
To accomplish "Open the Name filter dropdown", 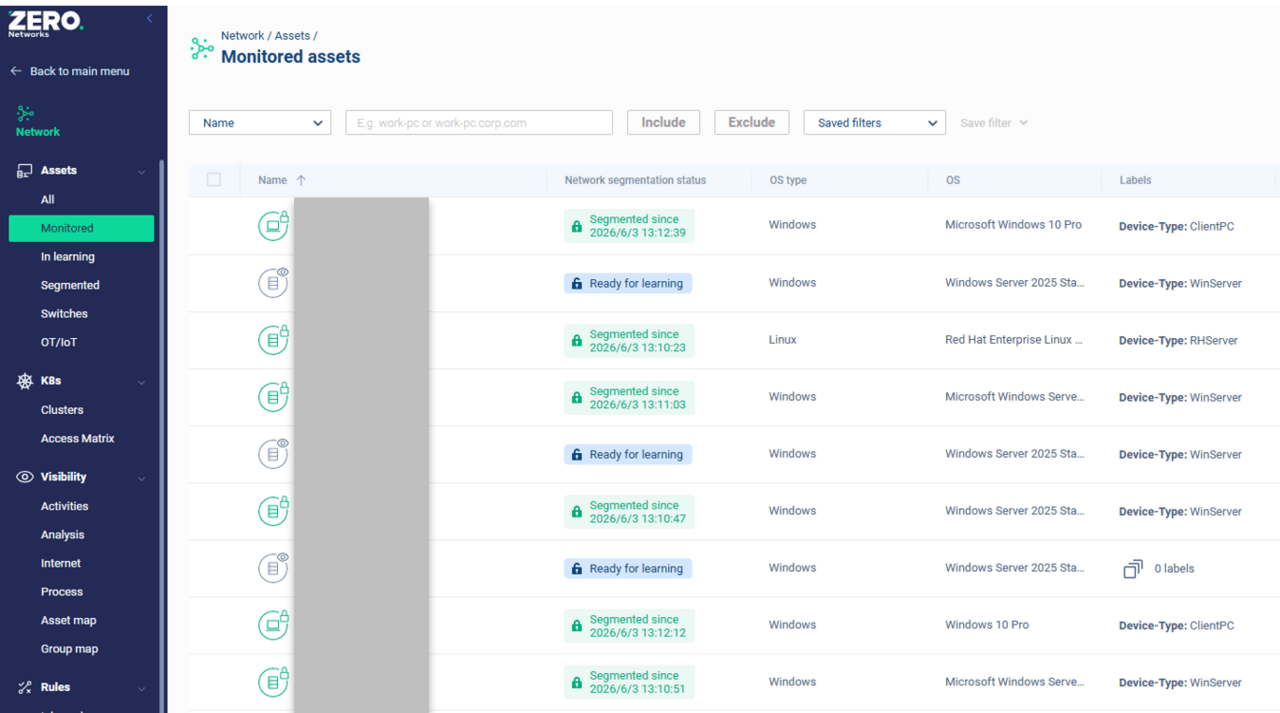I will click(x=260, y=123).
